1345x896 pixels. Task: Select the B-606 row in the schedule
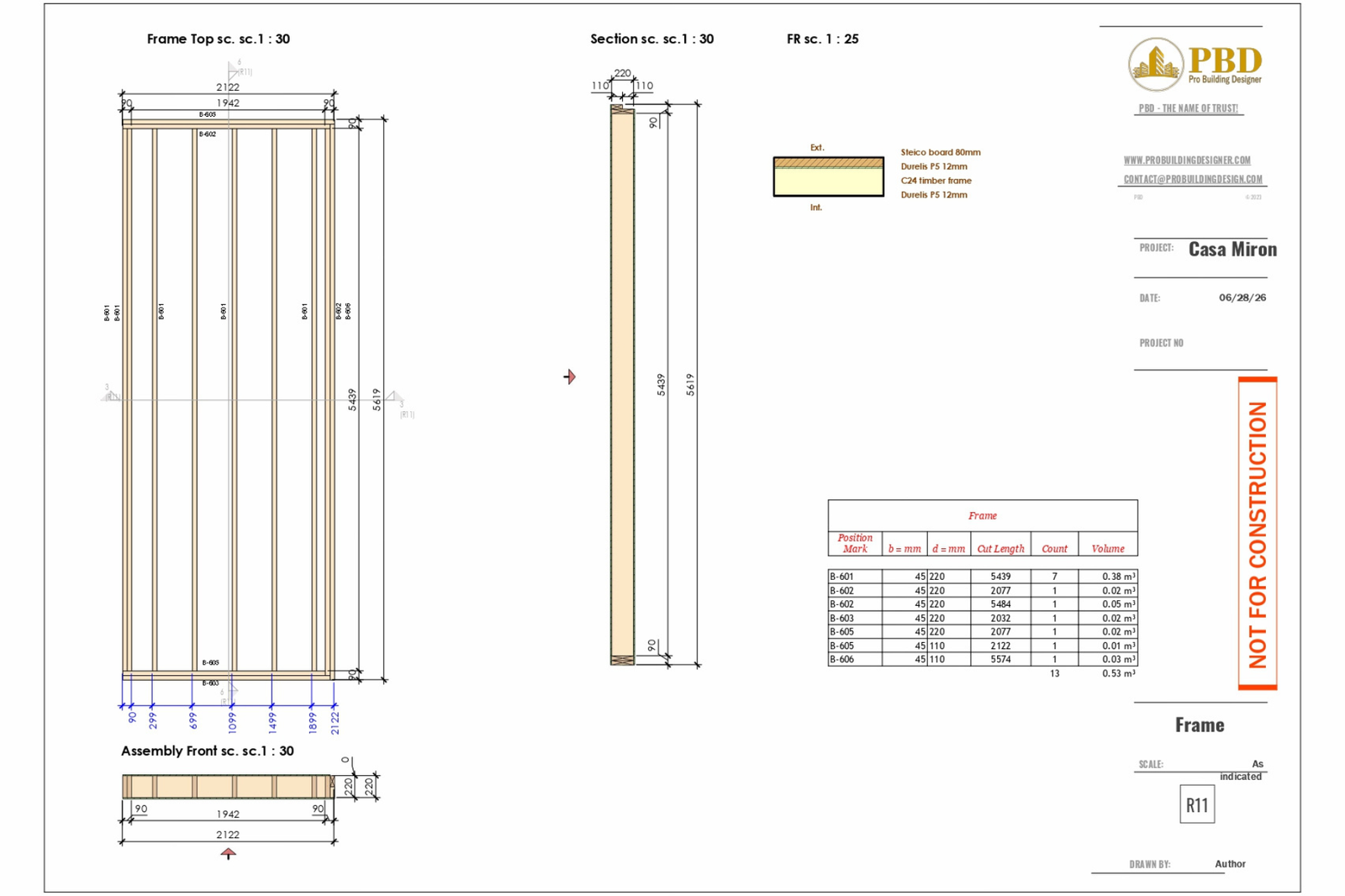pyautogui.click(x=983, y=659)
